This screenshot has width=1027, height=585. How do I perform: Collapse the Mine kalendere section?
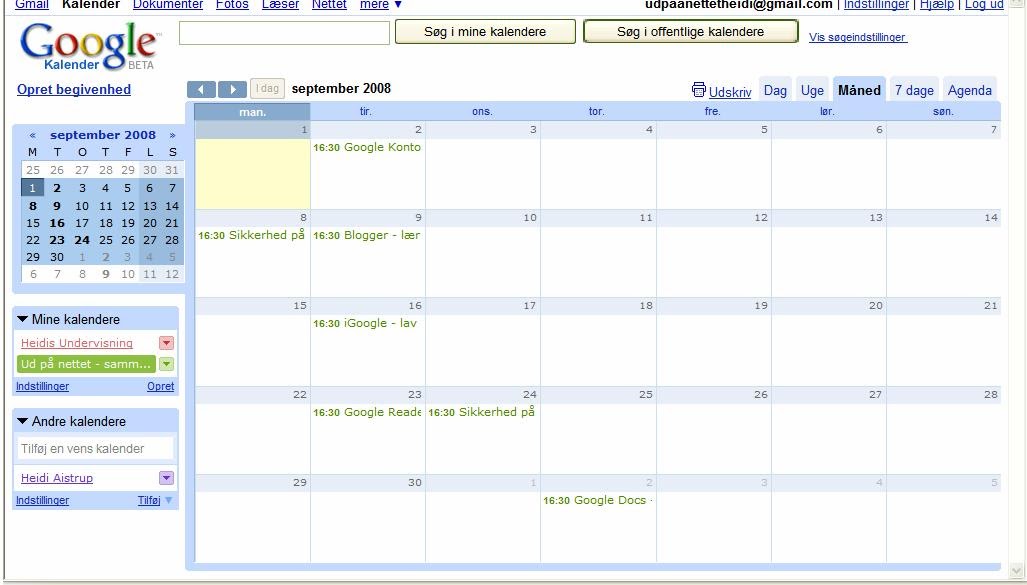(x=22, y=320)
